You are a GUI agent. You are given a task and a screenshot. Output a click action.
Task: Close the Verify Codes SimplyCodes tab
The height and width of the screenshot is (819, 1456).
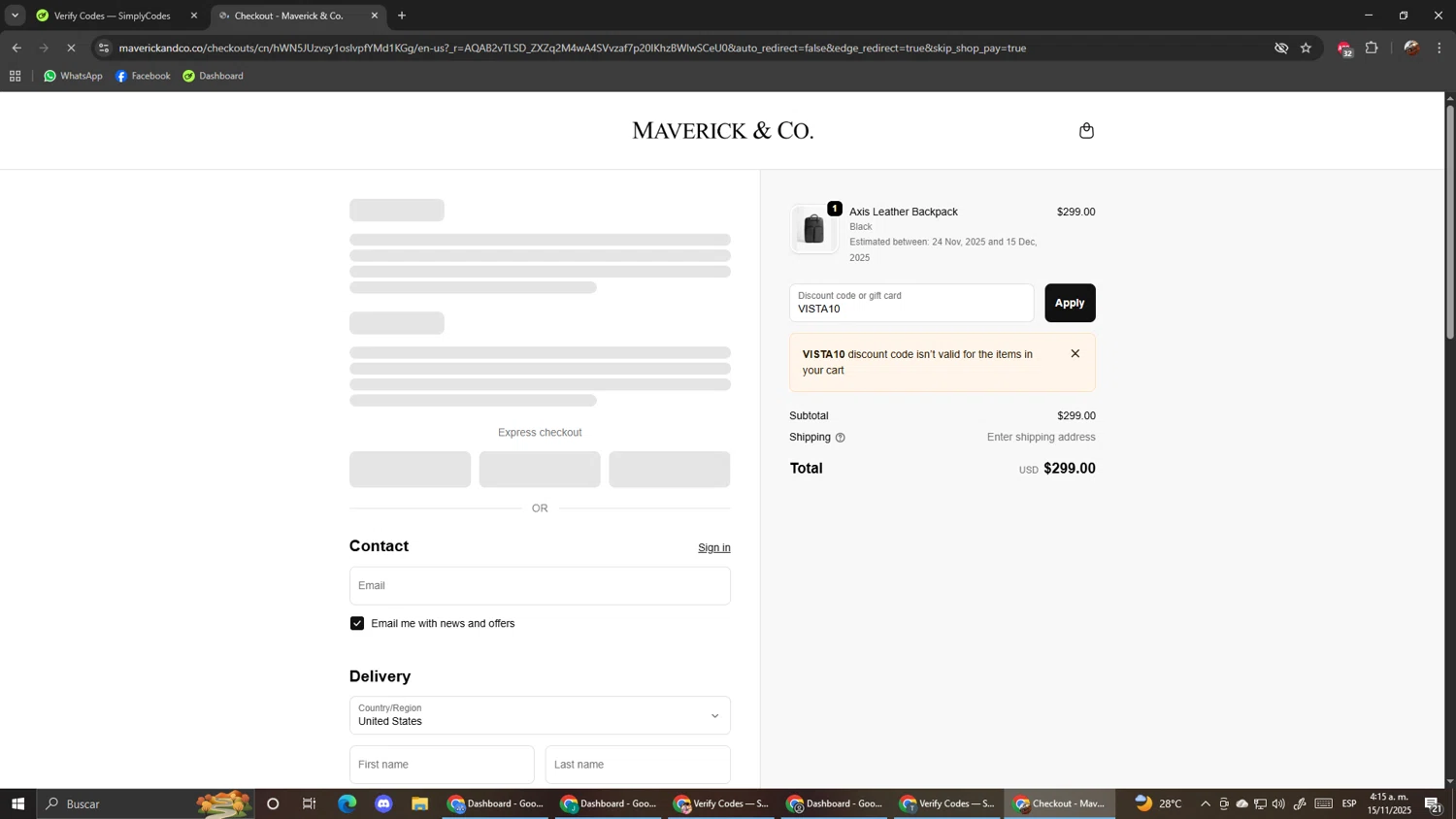[193, 16]
